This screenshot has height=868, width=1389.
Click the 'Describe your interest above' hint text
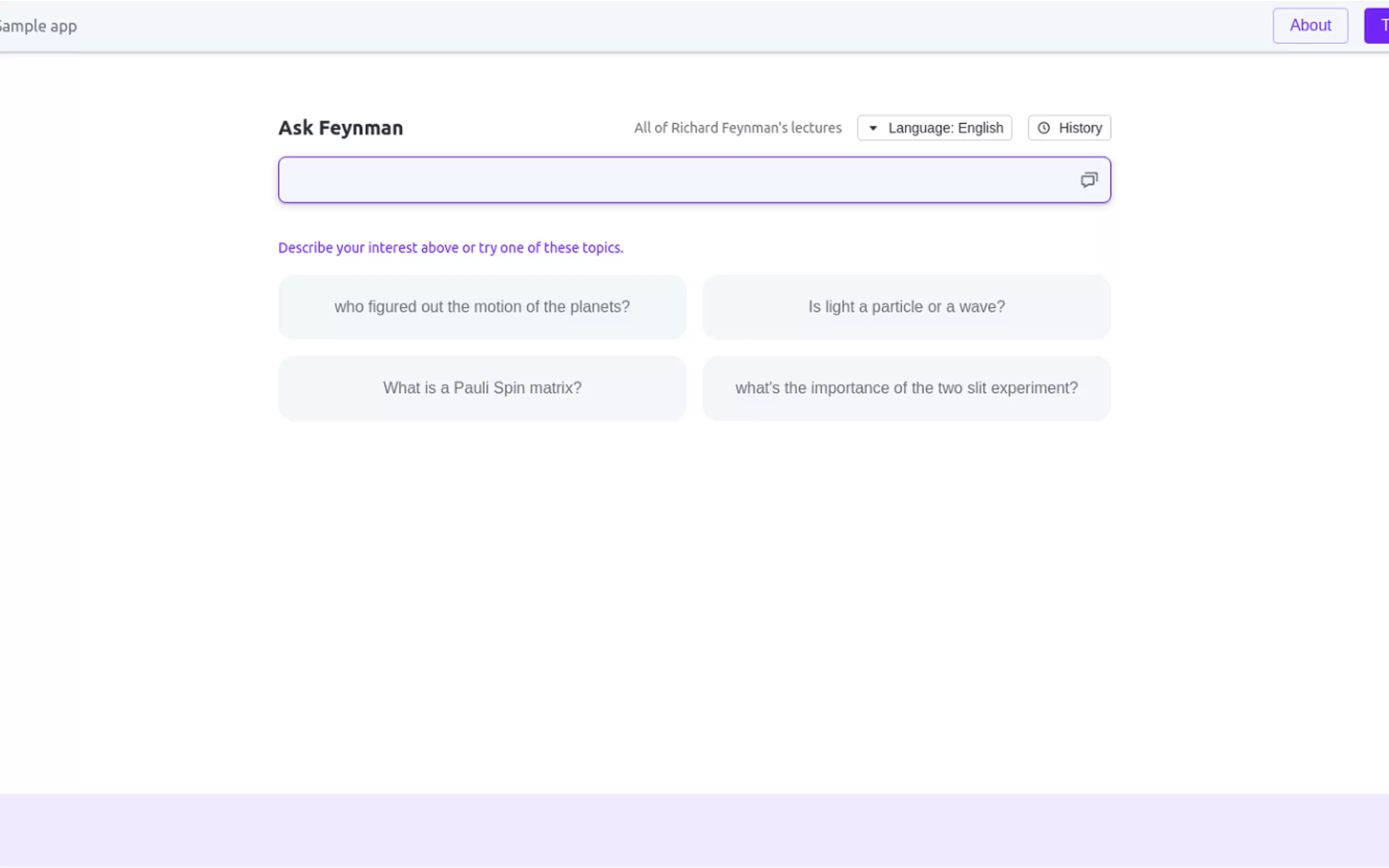pos(450,248)
